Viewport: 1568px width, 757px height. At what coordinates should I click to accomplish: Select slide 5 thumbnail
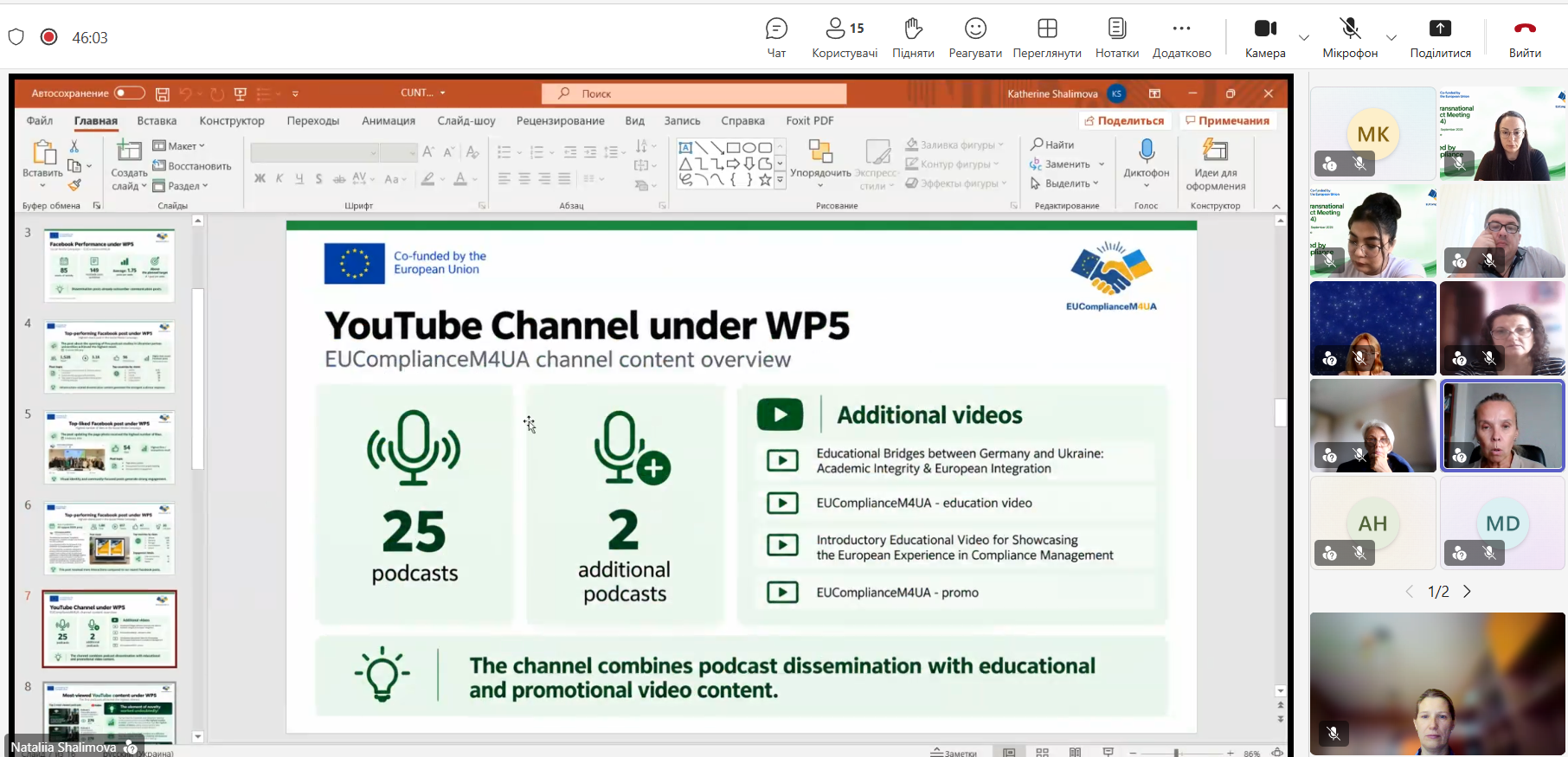coord(110,447)
